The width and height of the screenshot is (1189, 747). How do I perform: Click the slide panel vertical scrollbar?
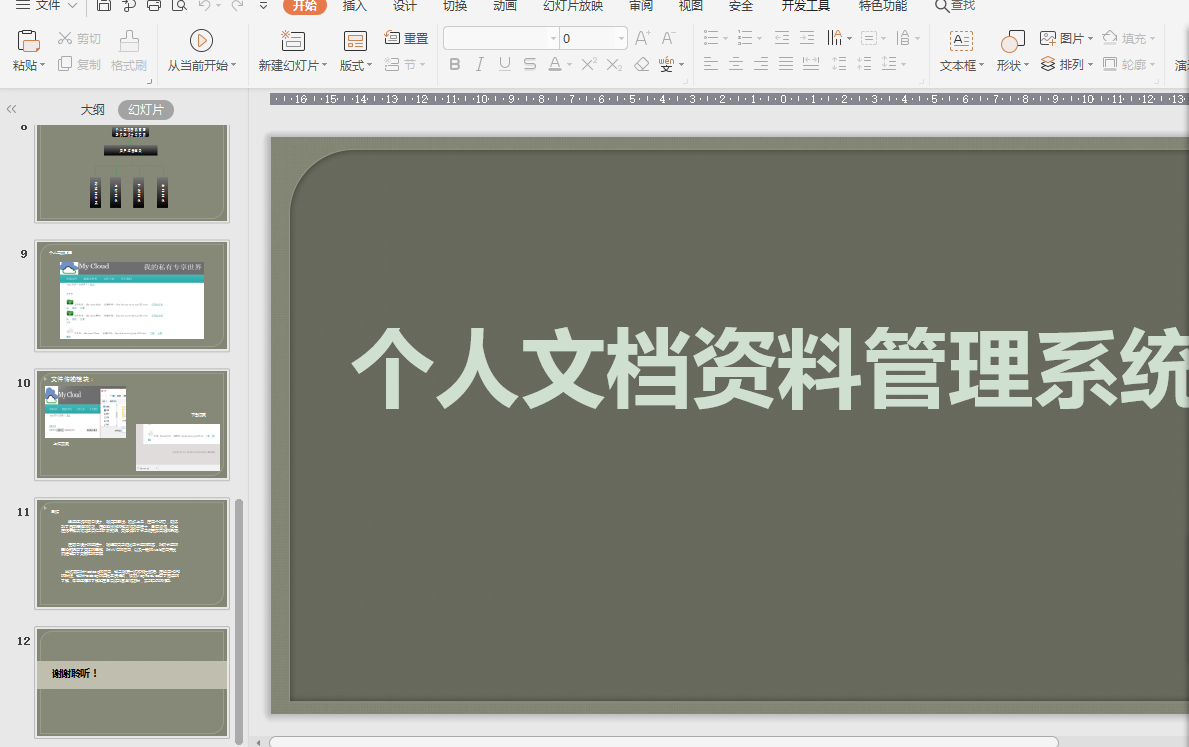coord(240,622)
